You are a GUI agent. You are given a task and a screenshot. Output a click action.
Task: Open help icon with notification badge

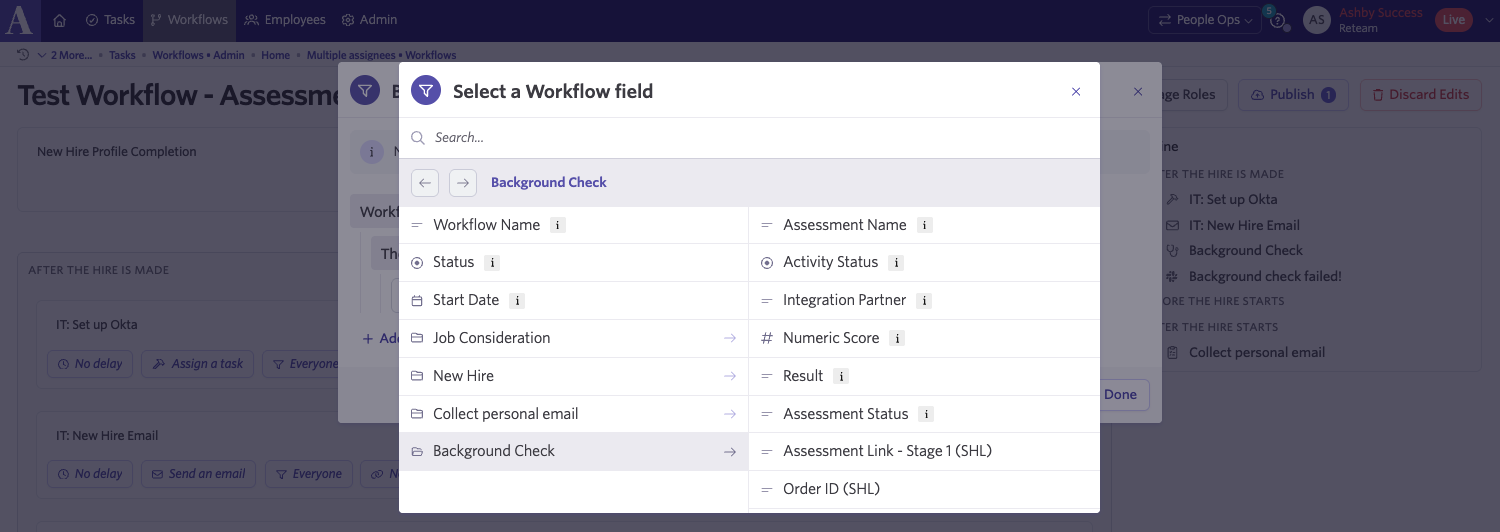(1276, 20)
